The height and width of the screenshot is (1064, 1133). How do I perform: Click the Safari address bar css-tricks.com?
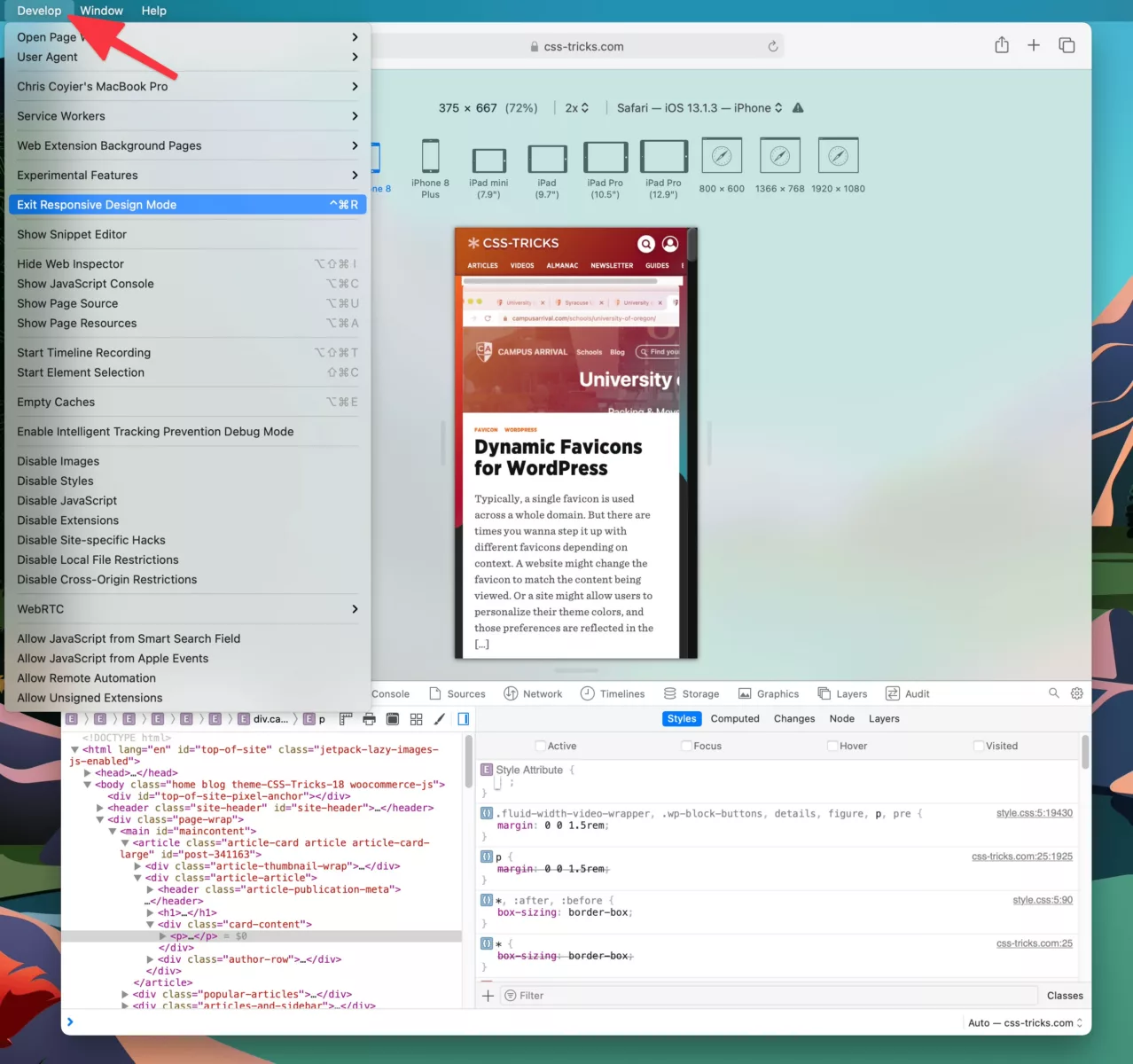(x=577, y=46)
